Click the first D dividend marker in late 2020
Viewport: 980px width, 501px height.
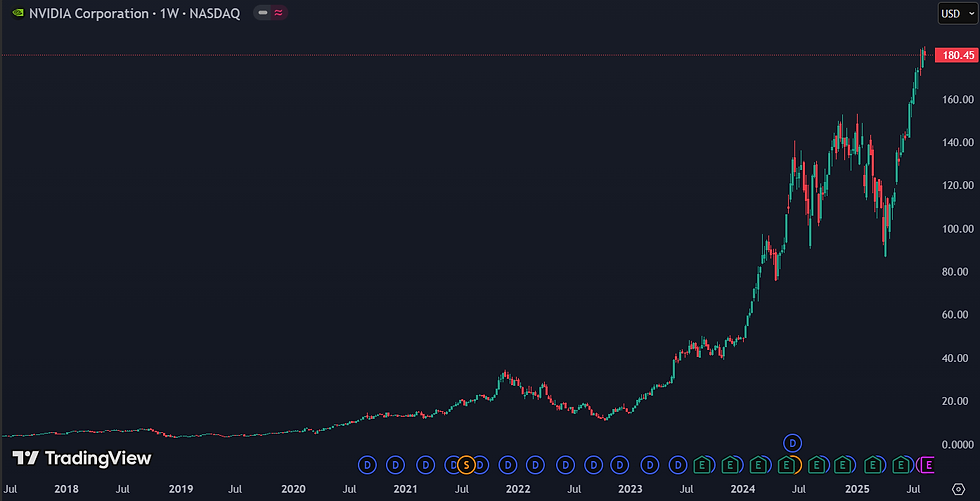368,465
